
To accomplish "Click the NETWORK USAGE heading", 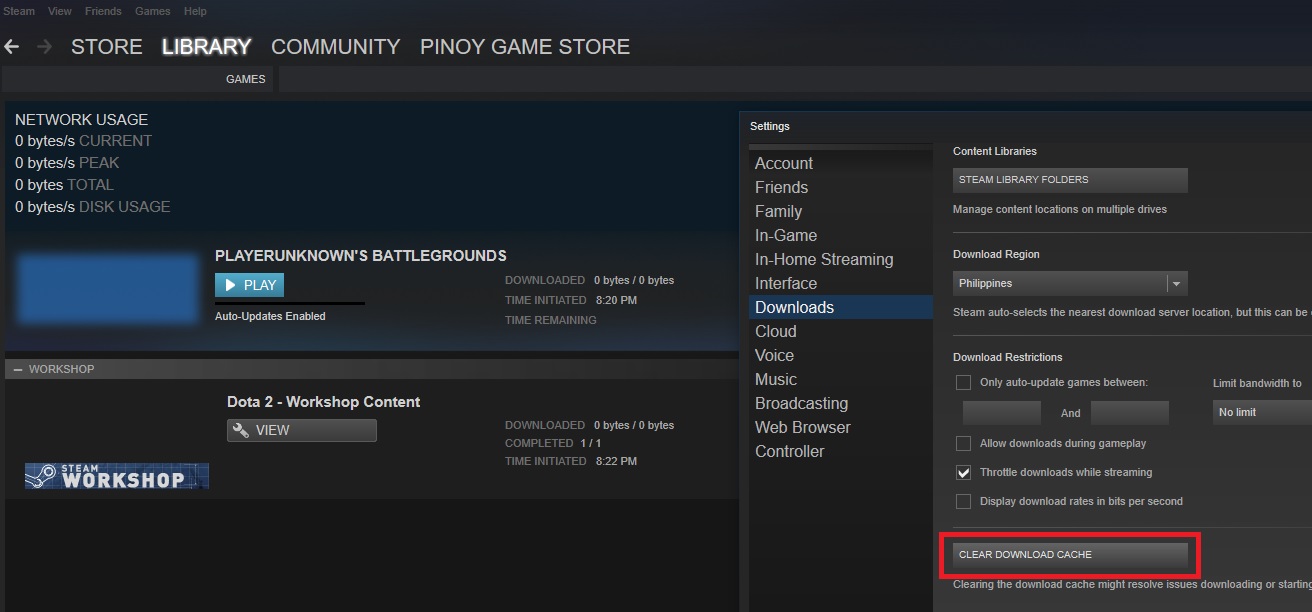I will tap(81, 119).
